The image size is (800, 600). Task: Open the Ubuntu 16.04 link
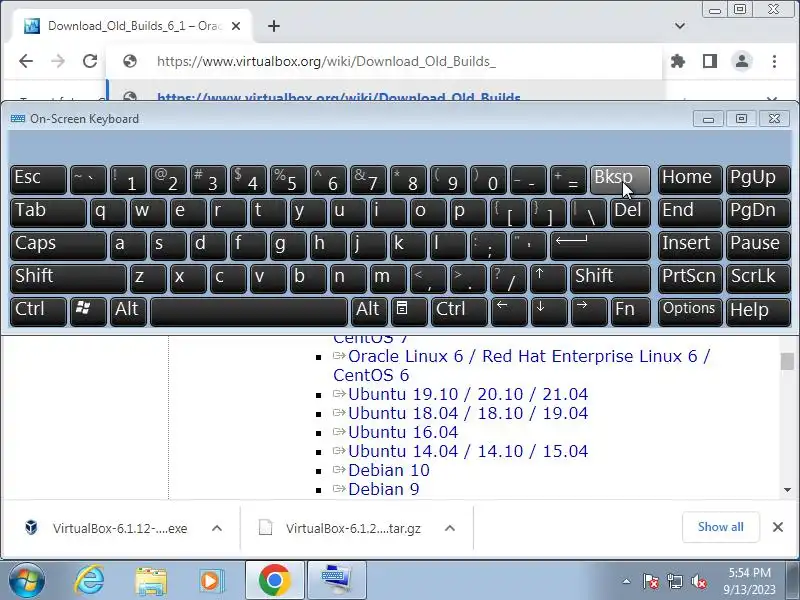403,432
